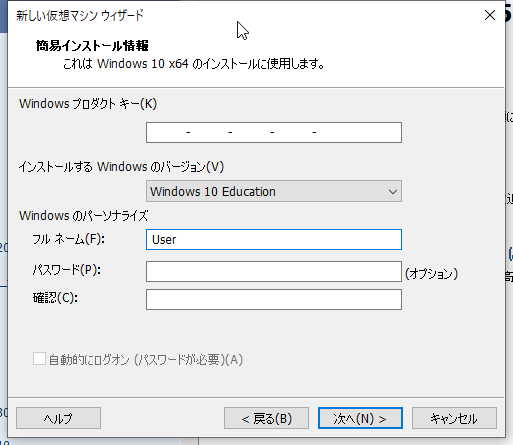Image resolution: width=513 pixels, height=445 pixels.
Task: Click the フル ネーム(F) label
Action: point(68,239)
